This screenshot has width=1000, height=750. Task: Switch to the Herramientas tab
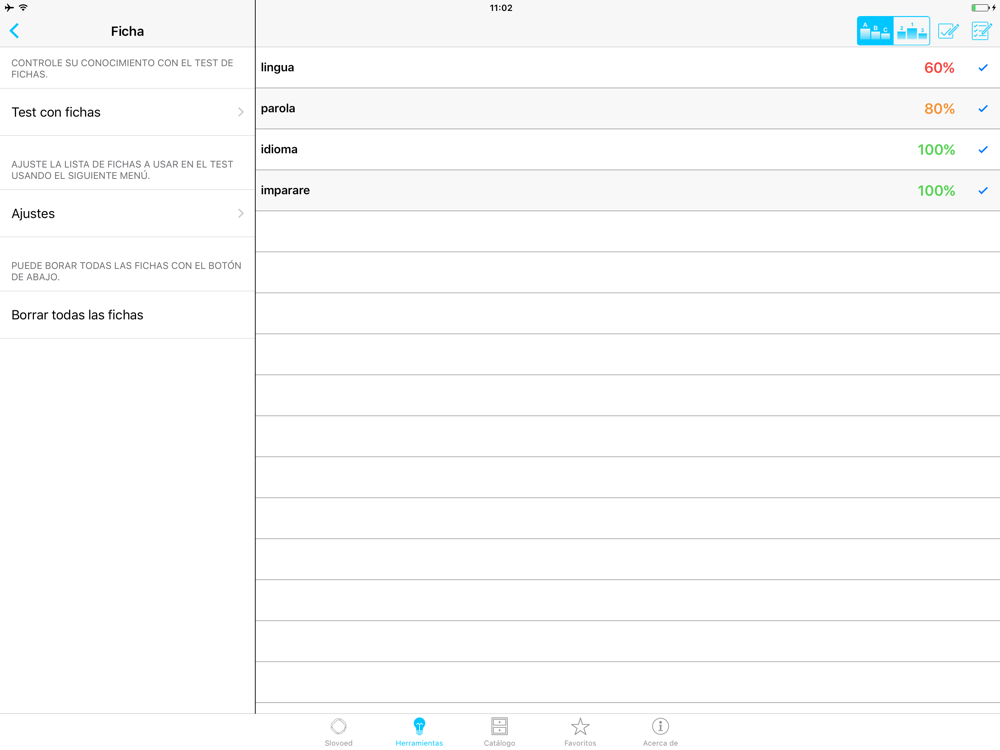(x=419, y=732)
